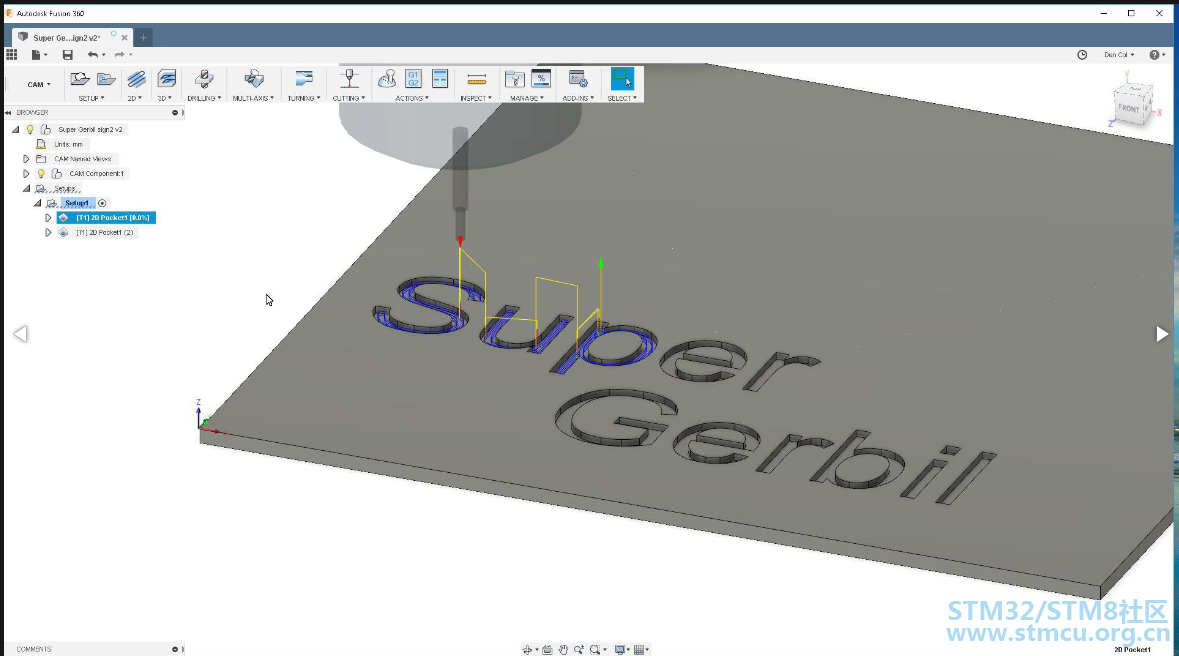Screen dimensions: 1179x656
Task: Click the Comments panel options dot
Action: click(x=175, y=649)
